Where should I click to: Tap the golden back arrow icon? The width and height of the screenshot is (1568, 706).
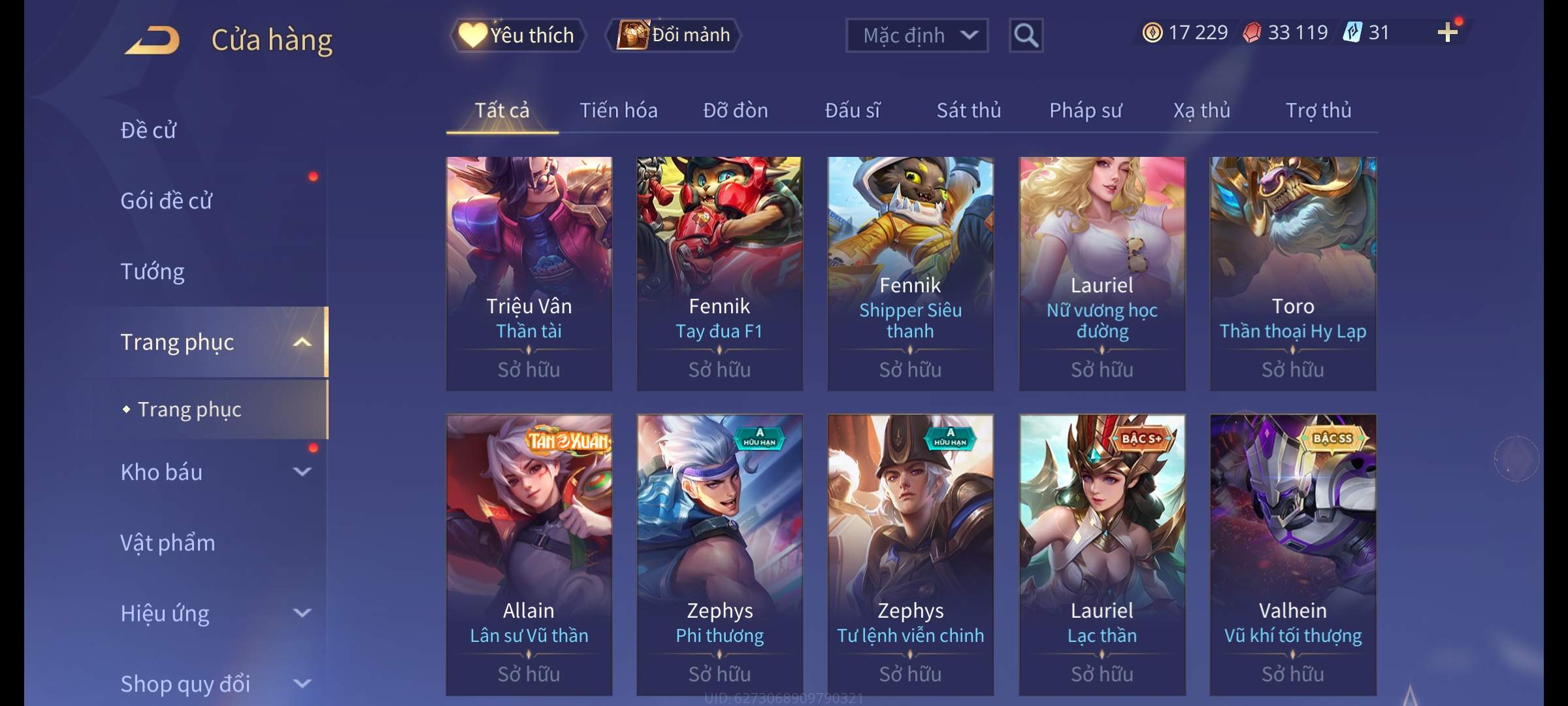(152, 40)
